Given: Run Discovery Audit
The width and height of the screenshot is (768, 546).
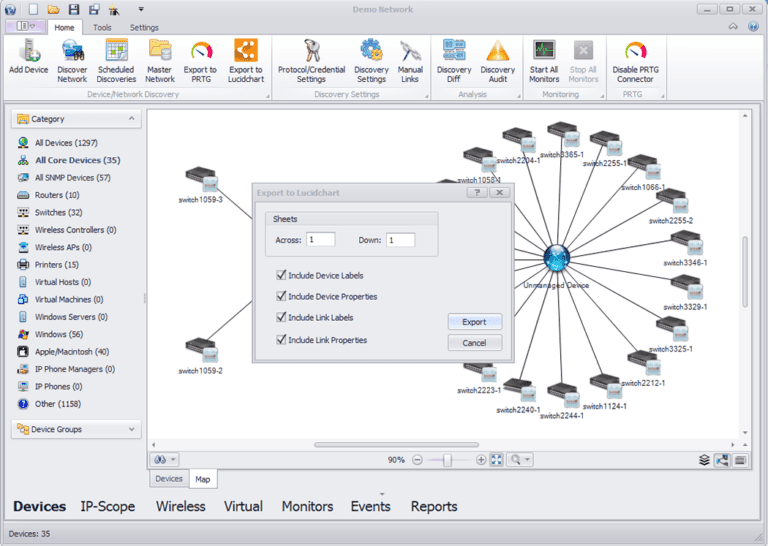Looking at the screenshot, I should pyautogui.click(x=498, y=61).
